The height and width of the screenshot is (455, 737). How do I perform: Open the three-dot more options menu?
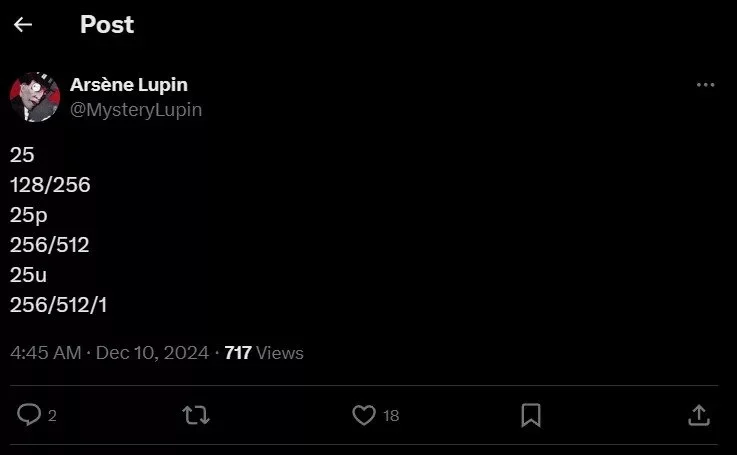[705, 86]
